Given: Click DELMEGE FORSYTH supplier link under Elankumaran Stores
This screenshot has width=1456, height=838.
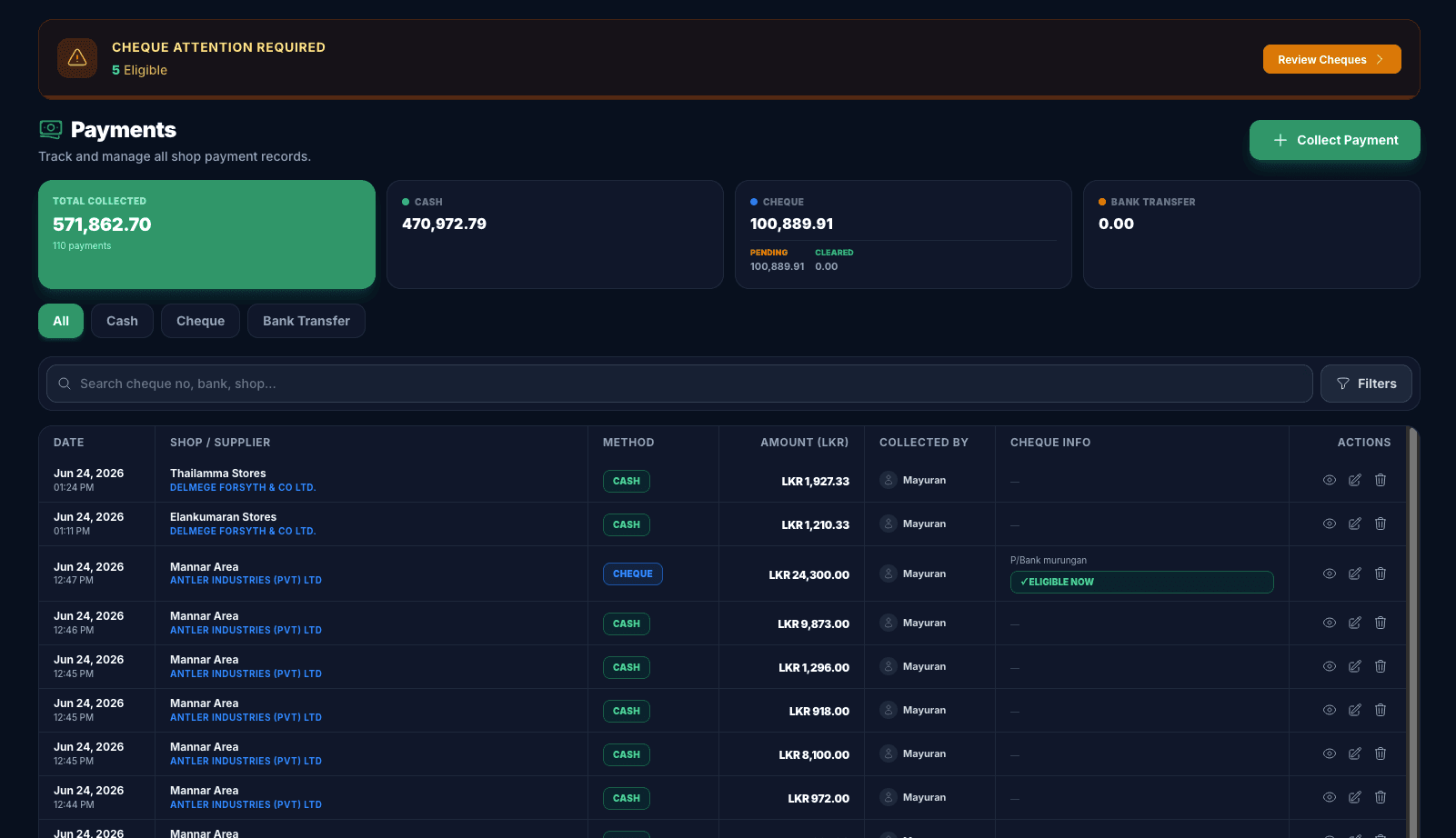Looking at the screenshot, I should click(243, 531).
